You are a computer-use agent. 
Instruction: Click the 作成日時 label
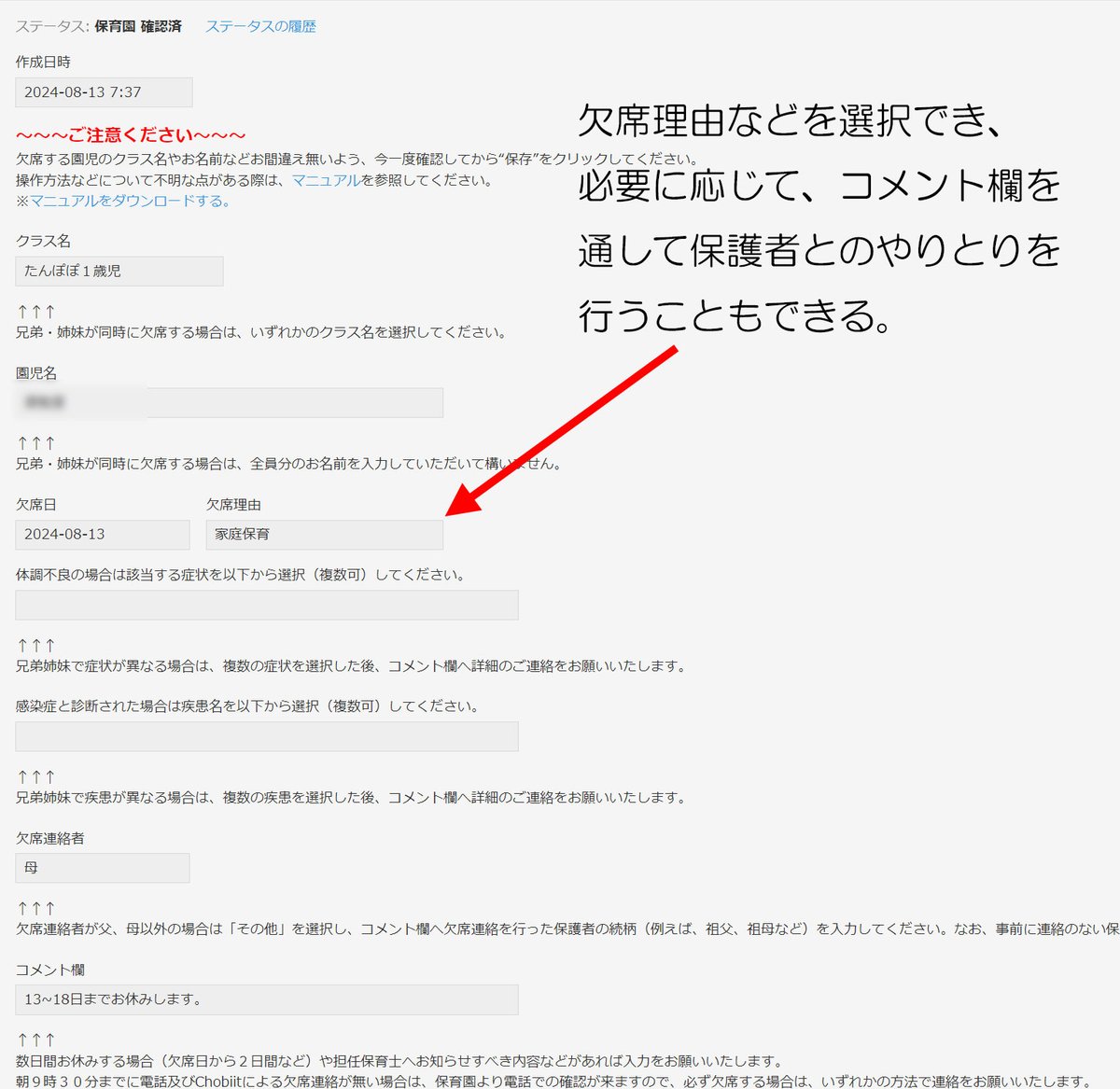click(x=43, y=62)
